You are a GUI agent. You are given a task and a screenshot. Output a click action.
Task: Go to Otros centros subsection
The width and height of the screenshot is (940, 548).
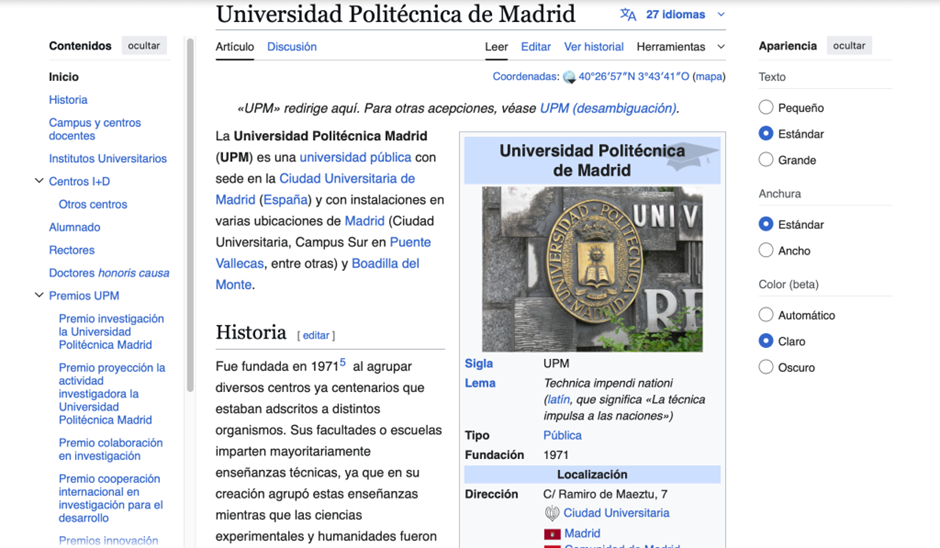point(93,204)
